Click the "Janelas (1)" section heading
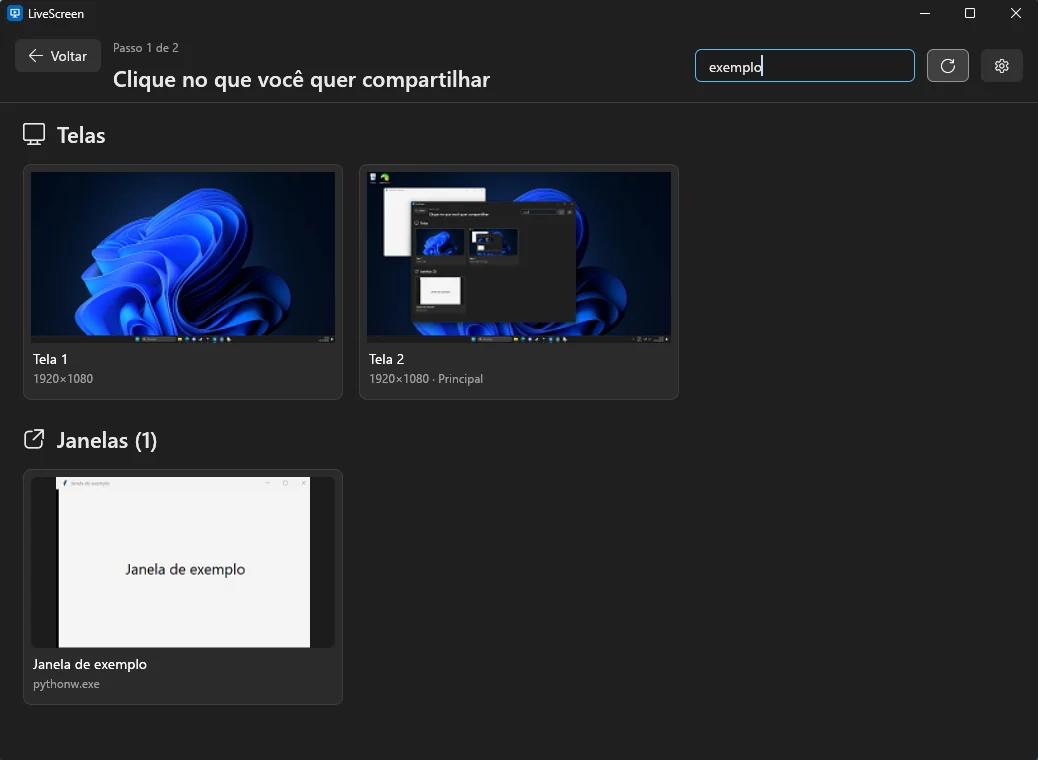 (x=107, y=440)
